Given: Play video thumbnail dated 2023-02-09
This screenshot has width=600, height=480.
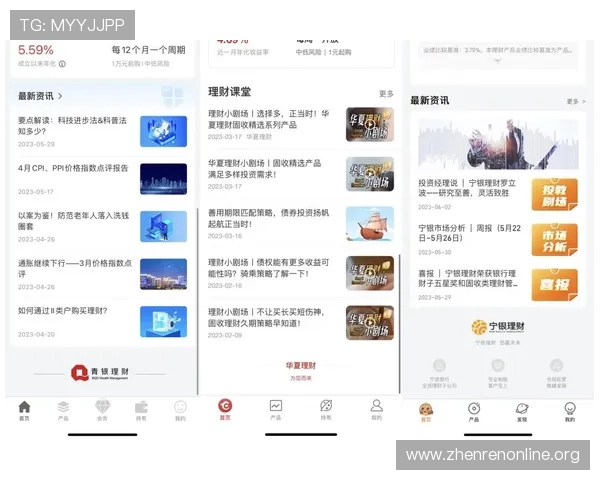Looking at the screenshot, I should tap(370, 323).
